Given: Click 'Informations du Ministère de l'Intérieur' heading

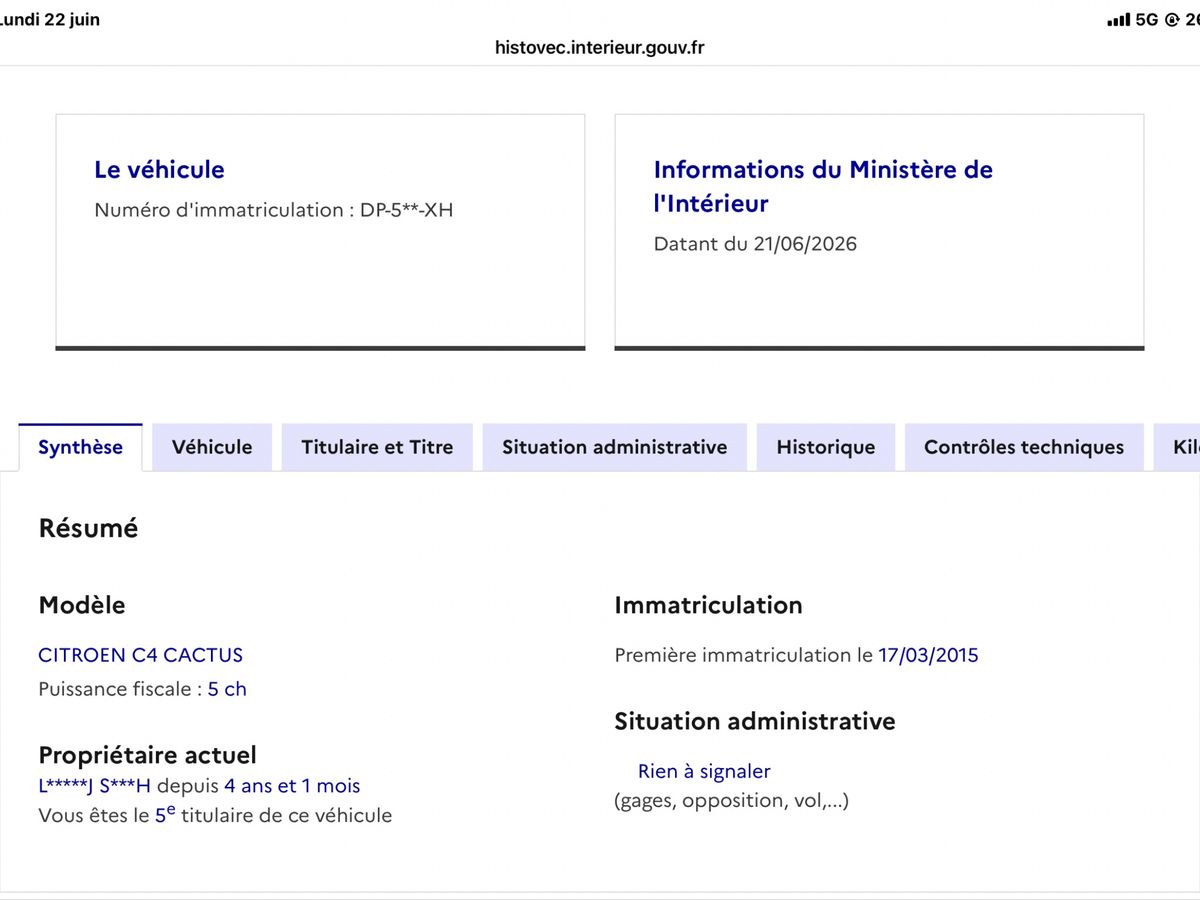Looking at the screenshot, I should [x=823, y=186].
